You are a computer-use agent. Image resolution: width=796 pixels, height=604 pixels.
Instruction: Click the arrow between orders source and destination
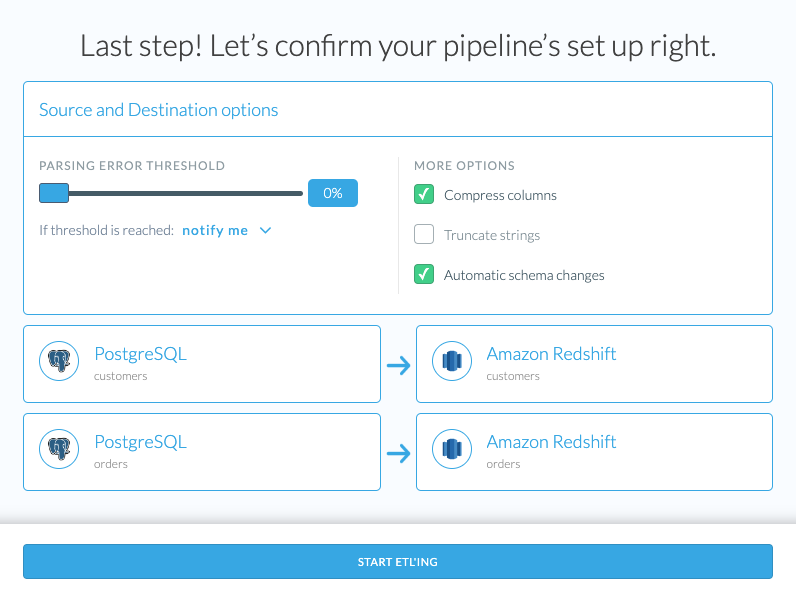click(399, 453)
